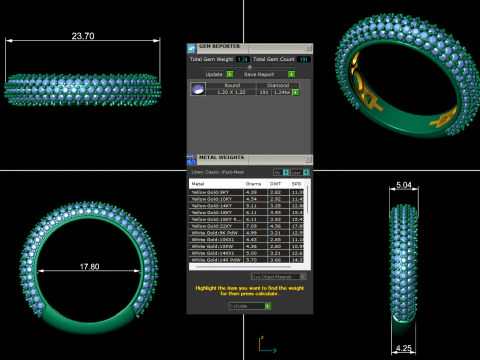Click the Metal Weights panel icon
Screen dimensions: 480x360
coord(192,160)
